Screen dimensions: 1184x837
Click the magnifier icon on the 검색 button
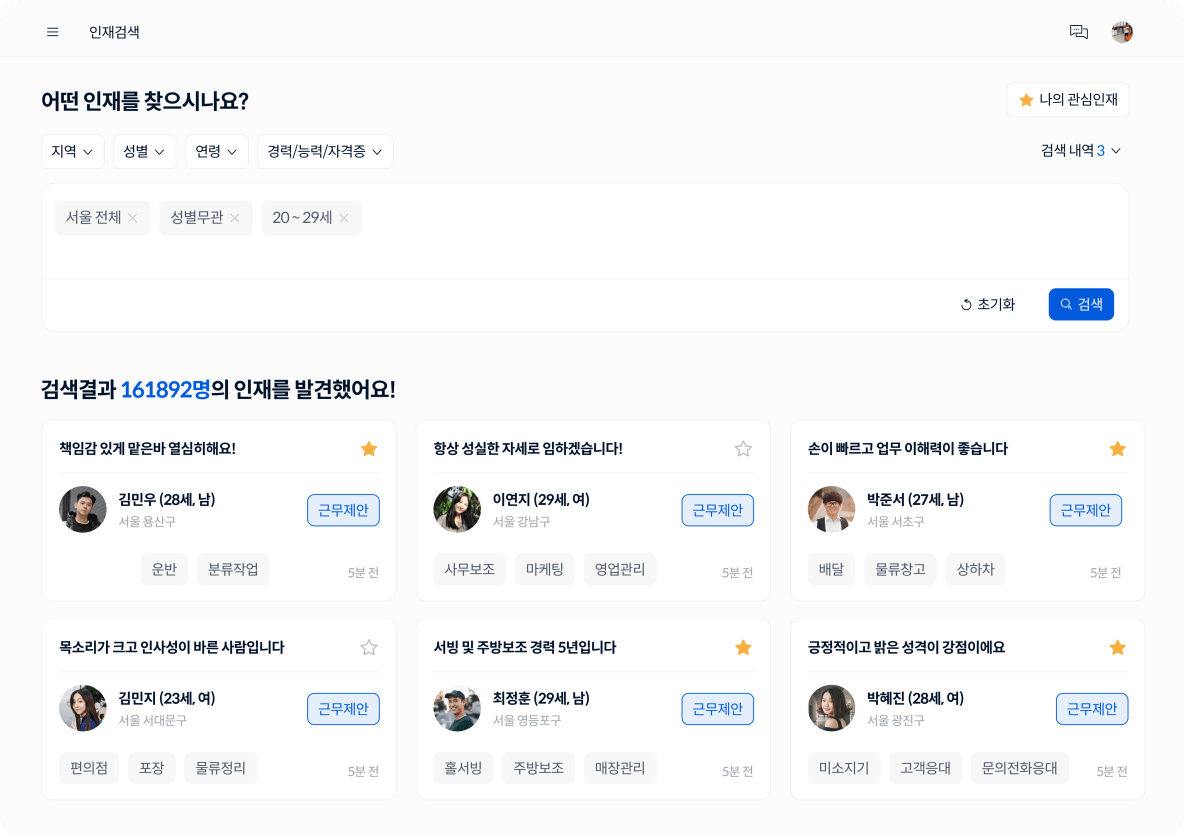1064,304
